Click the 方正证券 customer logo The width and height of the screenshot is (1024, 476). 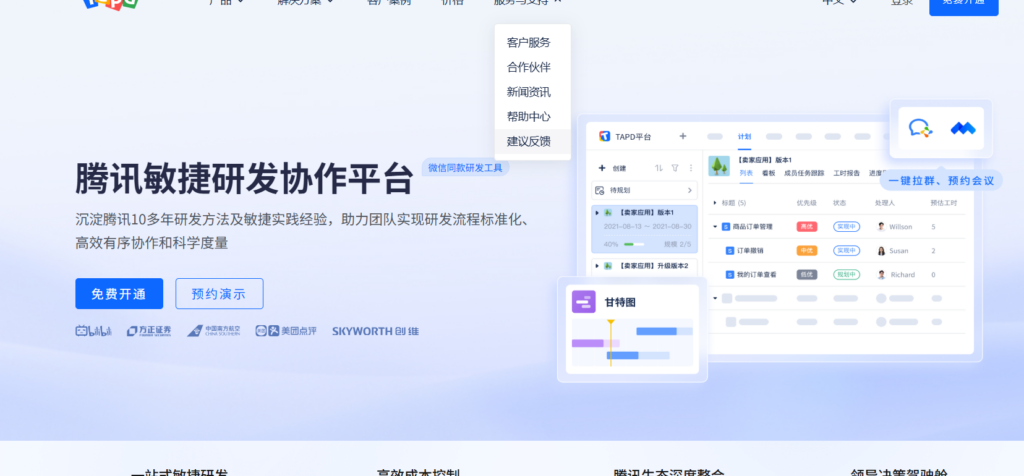coord(149,331)
